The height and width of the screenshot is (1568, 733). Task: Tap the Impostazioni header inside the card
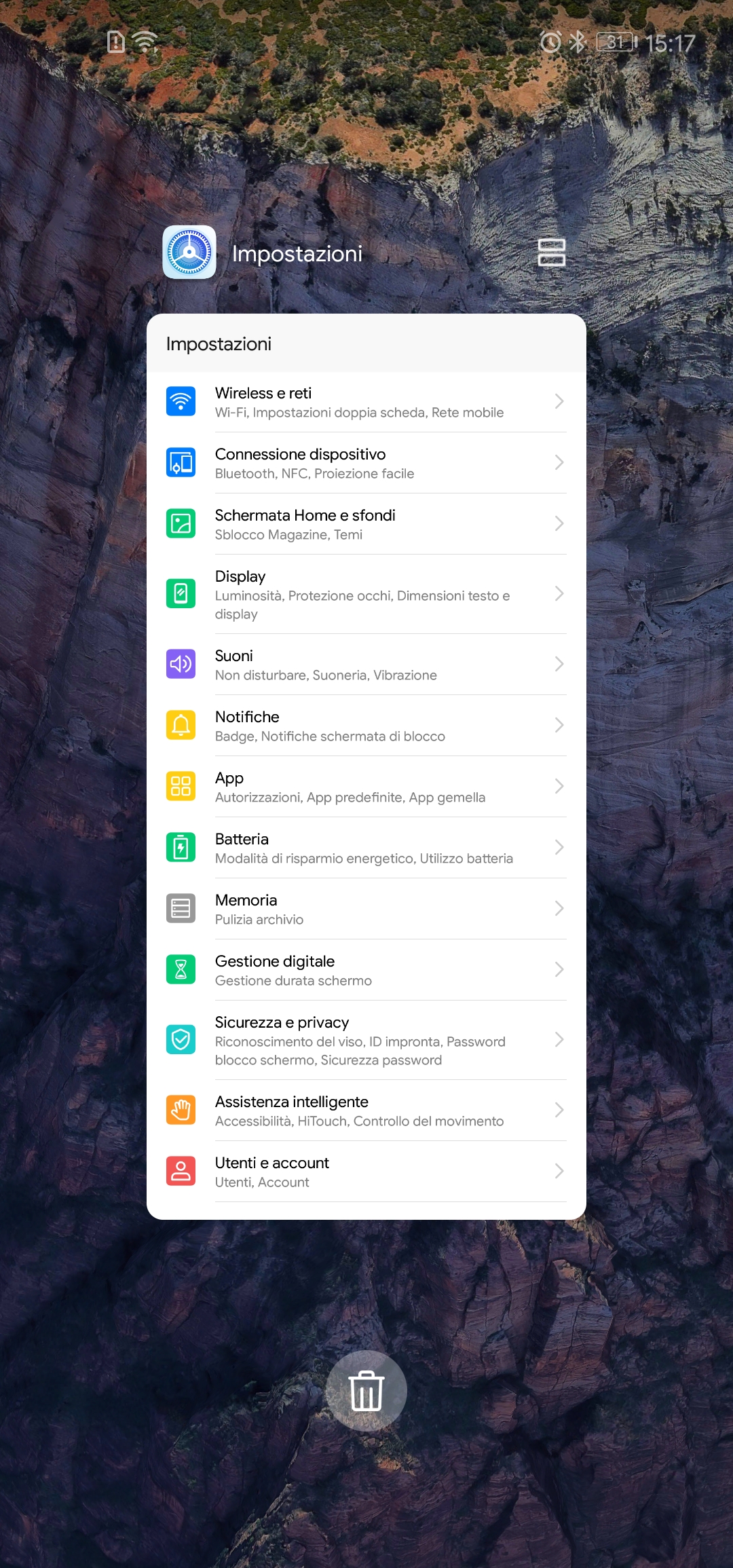(219, 344)
